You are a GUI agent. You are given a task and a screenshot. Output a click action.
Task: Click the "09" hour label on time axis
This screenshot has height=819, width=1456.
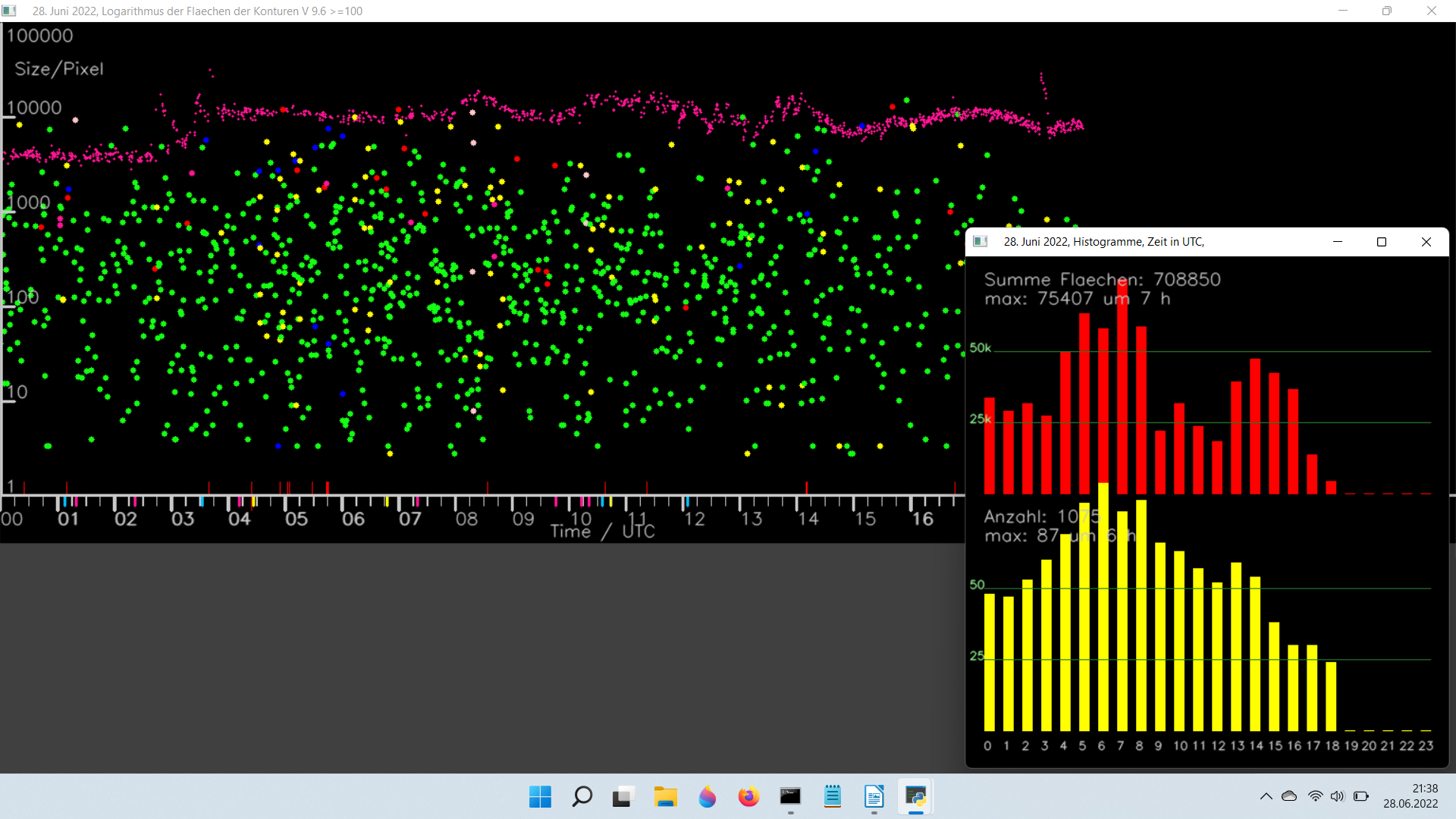(523, 519)
